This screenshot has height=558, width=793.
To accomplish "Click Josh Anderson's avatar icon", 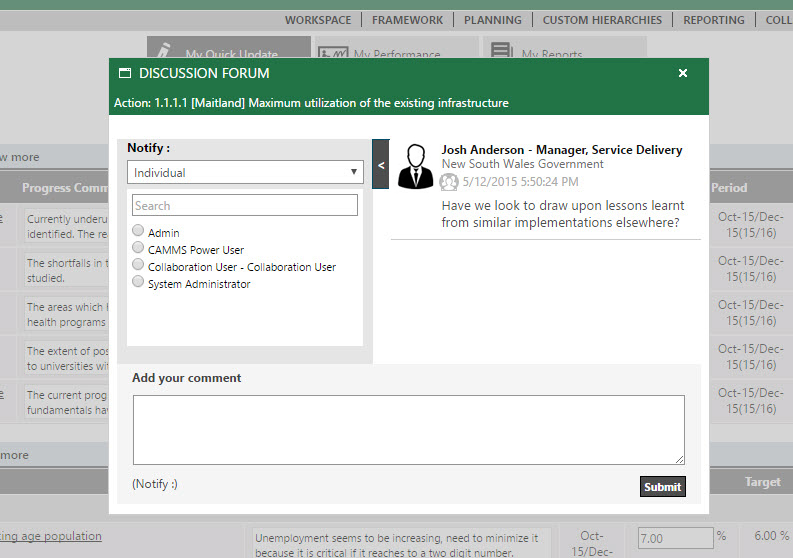I will click(415, 166).
